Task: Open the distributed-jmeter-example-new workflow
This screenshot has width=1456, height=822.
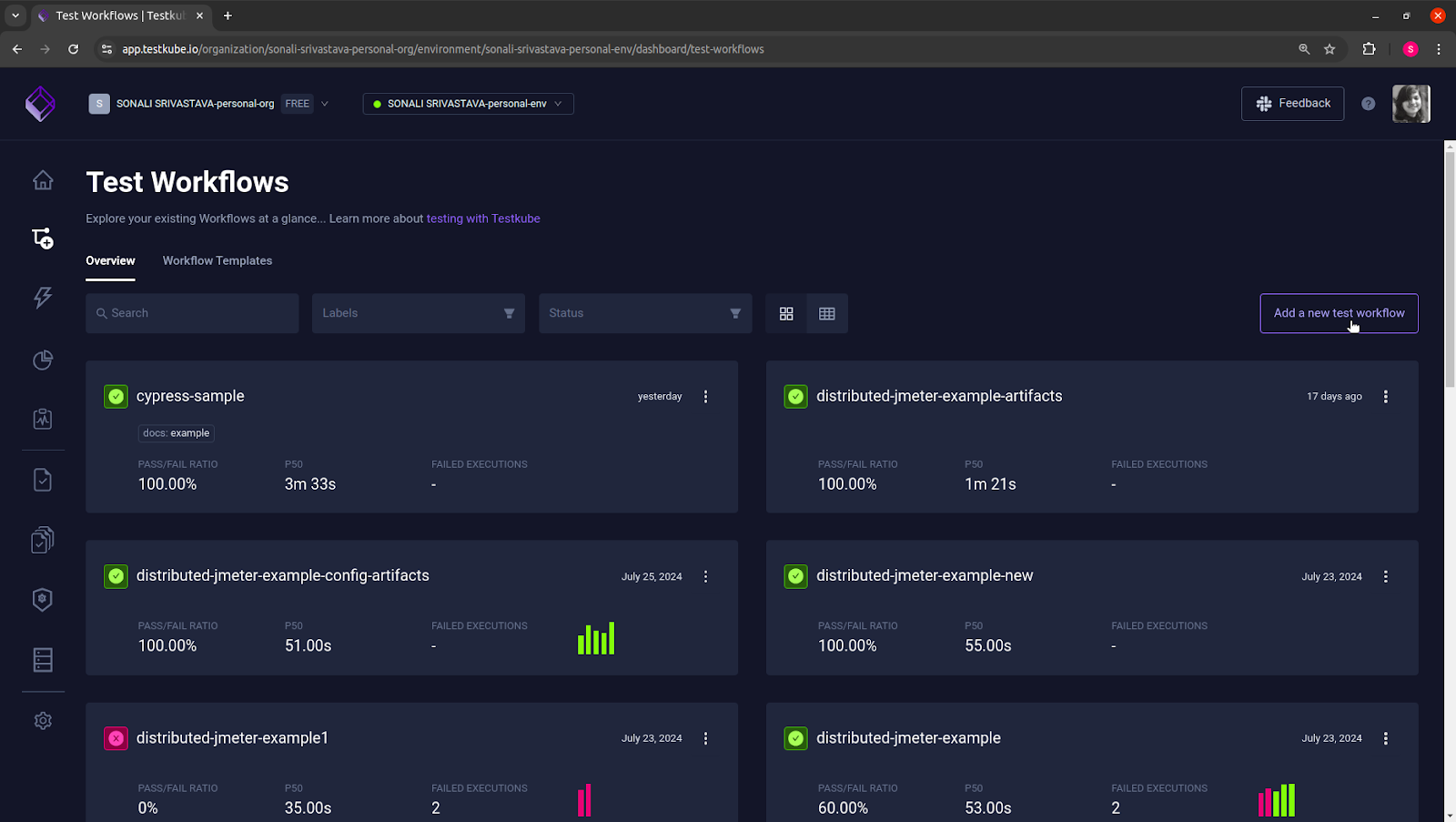Action: 925,575
